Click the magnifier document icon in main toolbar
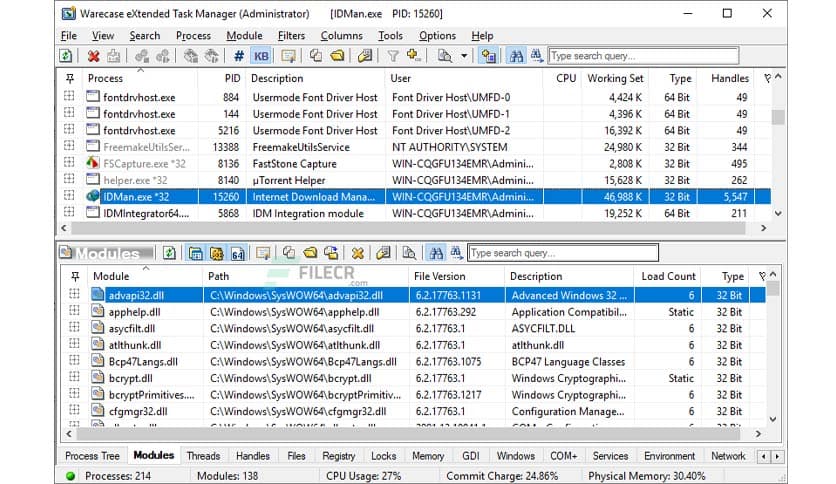Viewport: 836px width, 484px height. pyautogui.click(x=444, y=56)
